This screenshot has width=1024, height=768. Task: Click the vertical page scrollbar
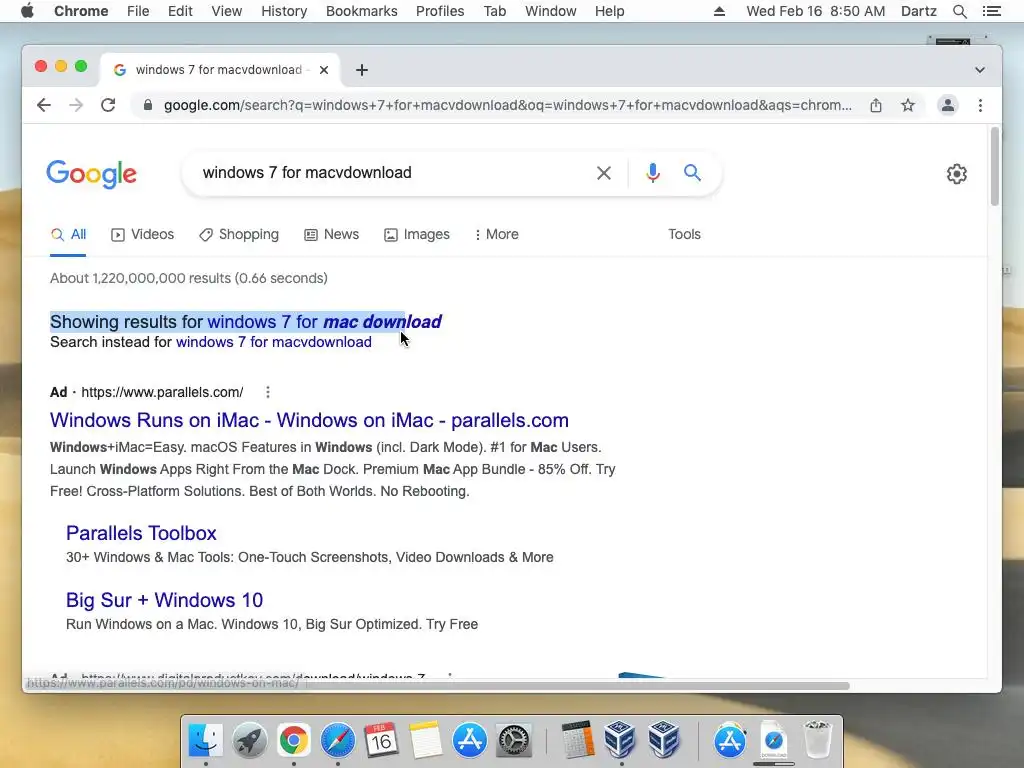pyautogui.click(x=995, y=167)
